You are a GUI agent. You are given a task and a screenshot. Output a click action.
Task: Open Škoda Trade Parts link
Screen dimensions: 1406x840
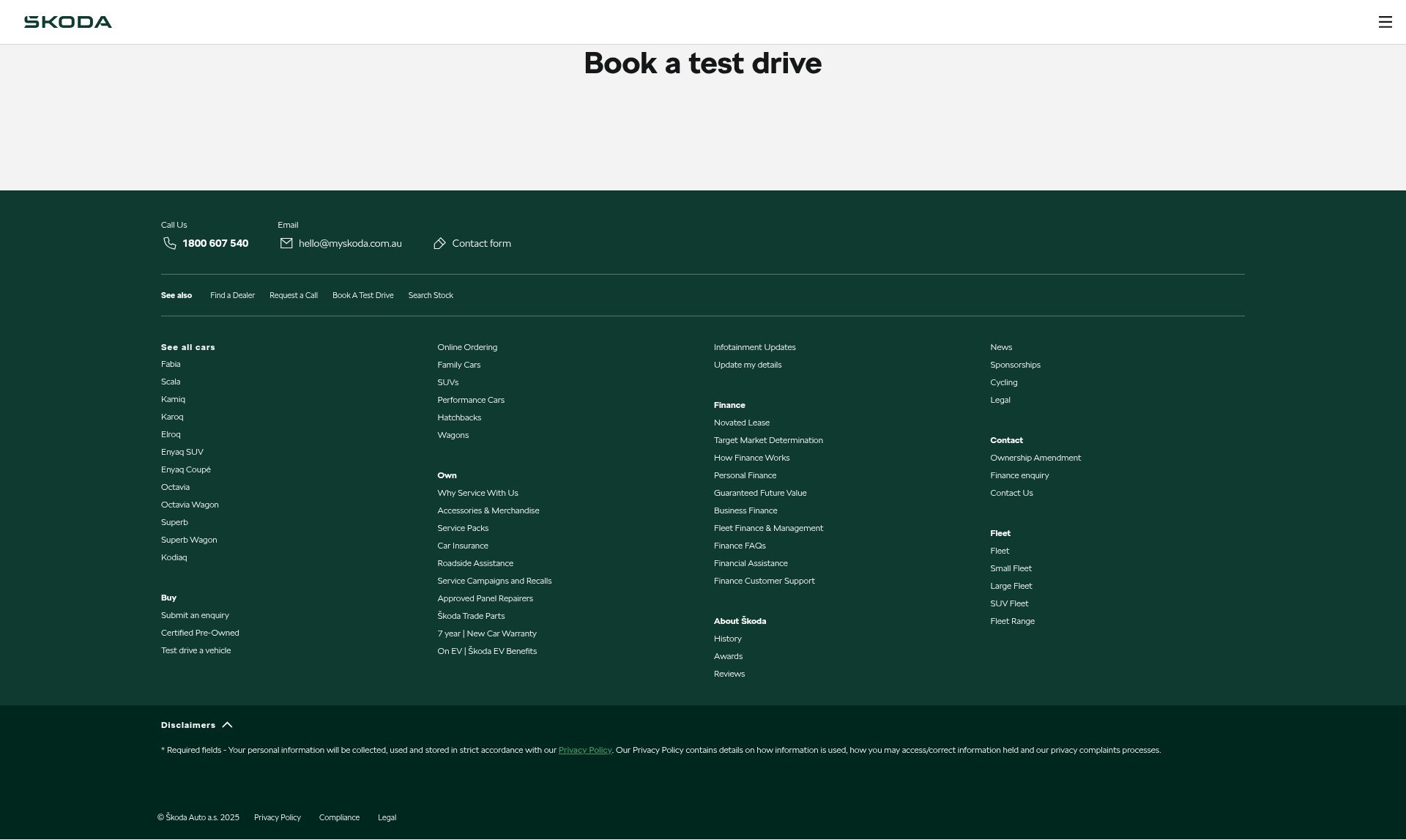coord(471,617)
